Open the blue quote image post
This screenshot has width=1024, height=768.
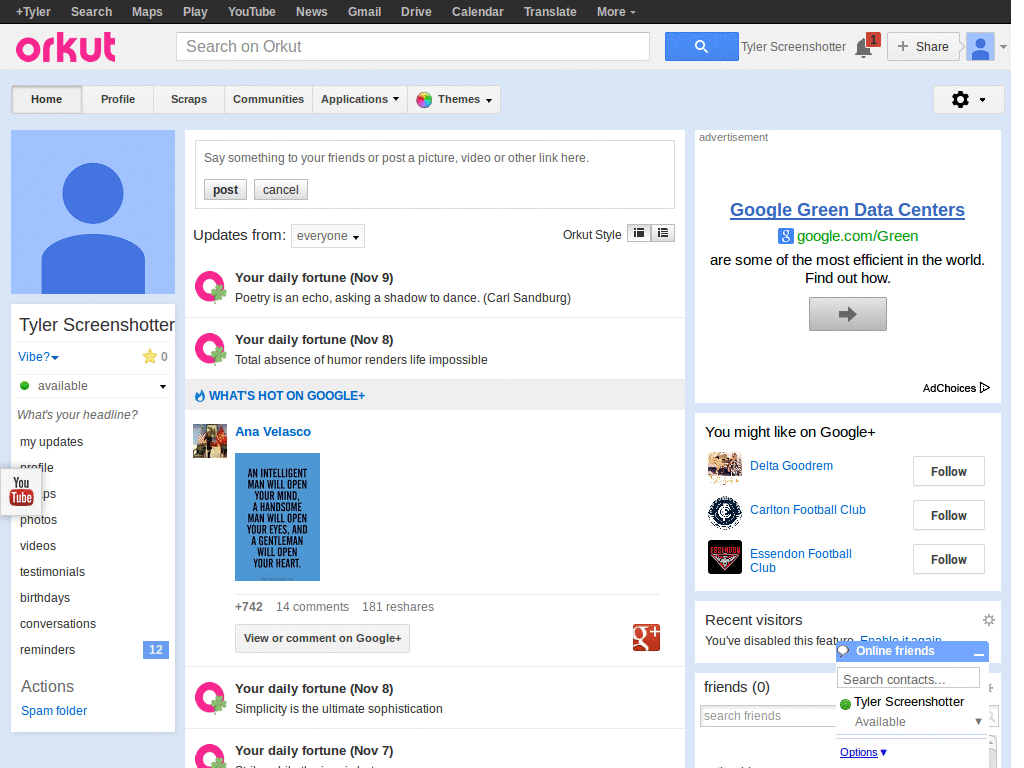point(278,517)
